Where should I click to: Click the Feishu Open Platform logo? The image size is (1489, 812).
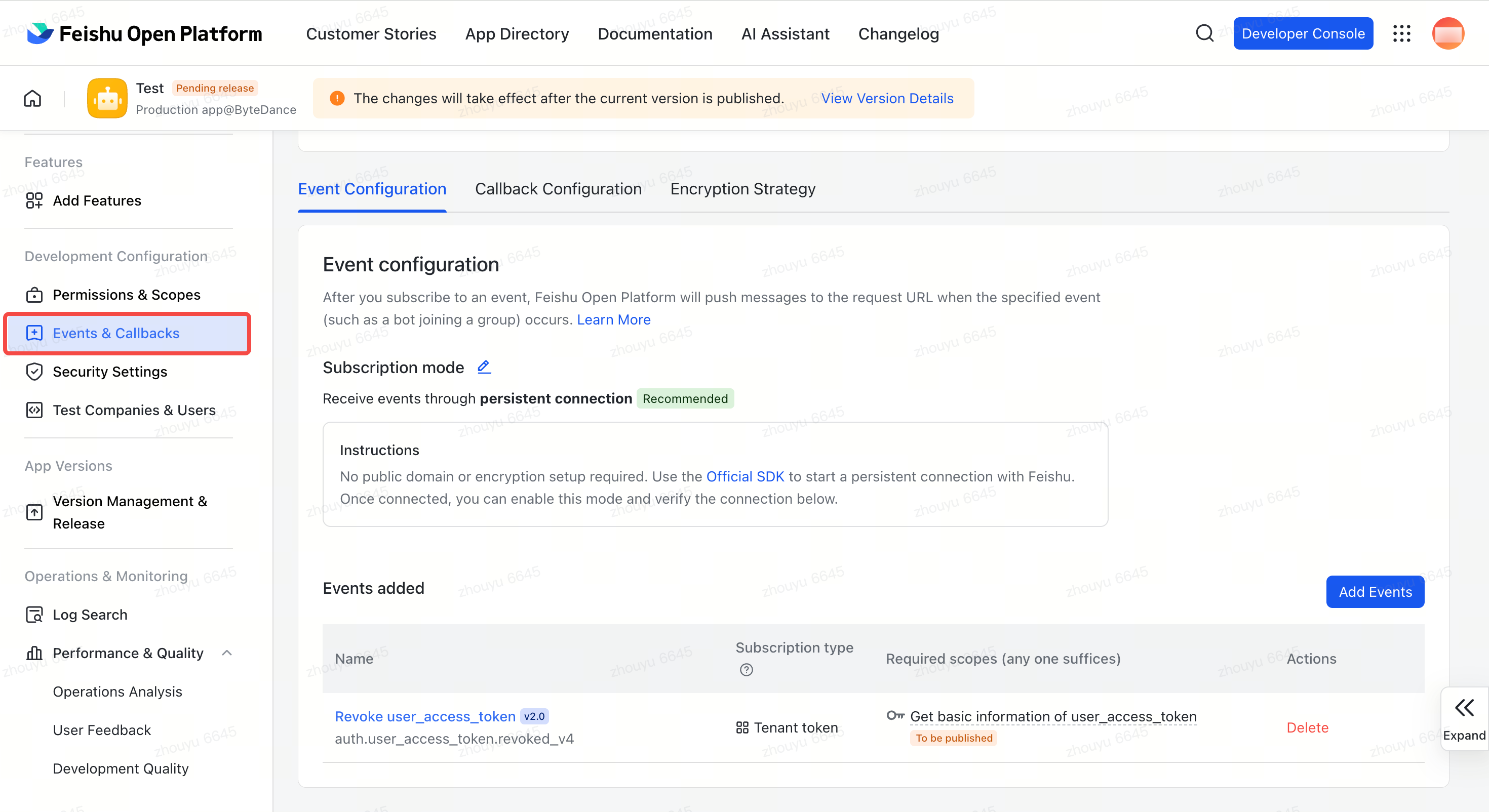pos(144,33)
